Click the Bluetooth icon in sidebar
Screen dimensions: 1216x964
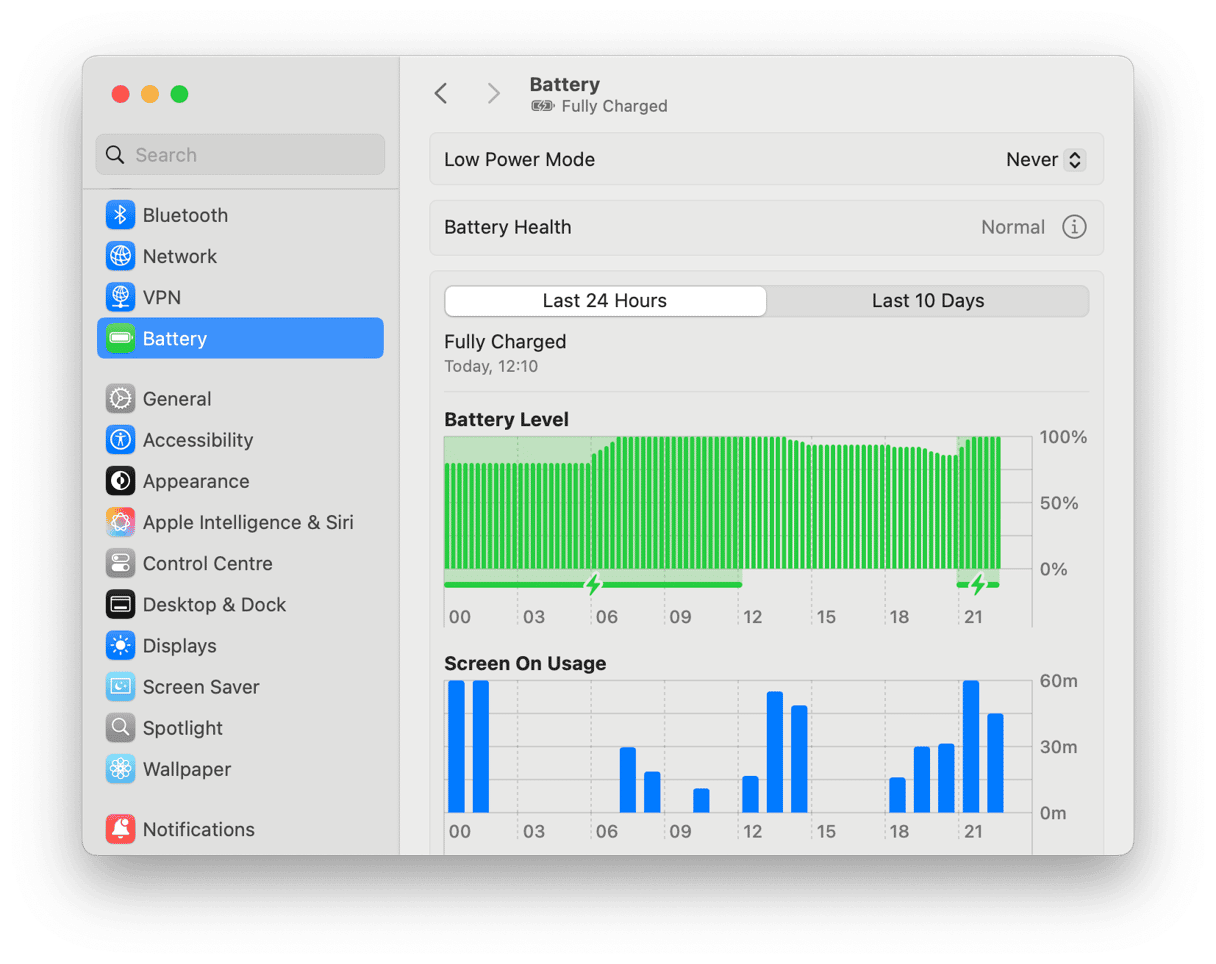pyautogui.click(x=121, y=215)
